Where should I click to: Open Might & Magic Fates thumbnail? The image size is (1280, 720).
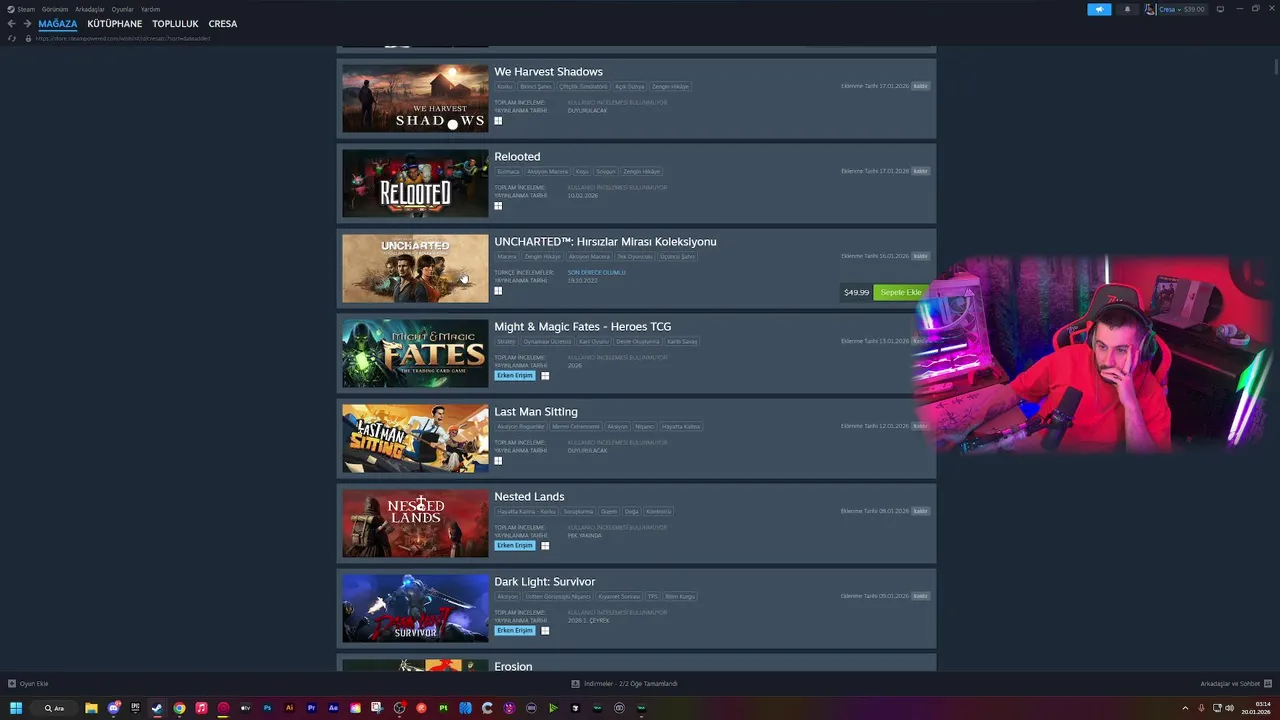415,353
